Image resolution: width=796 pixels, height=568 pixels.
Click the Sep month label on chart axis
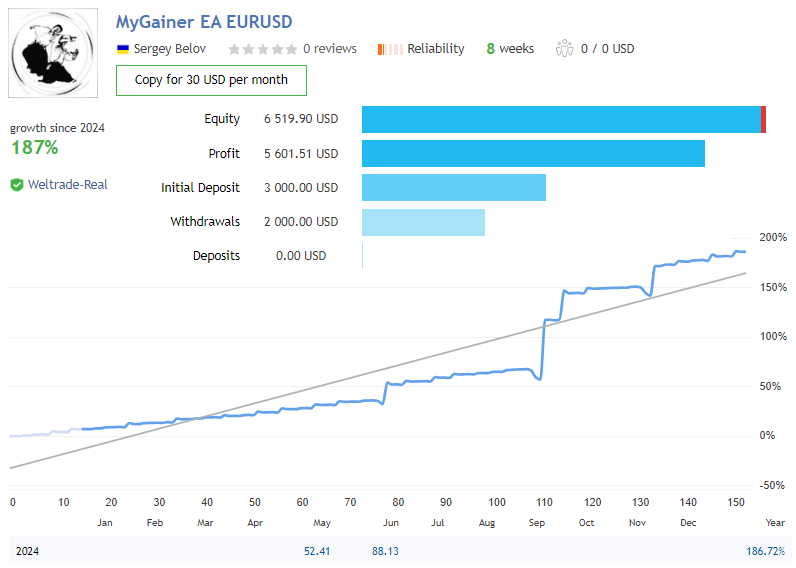point(537,523)
